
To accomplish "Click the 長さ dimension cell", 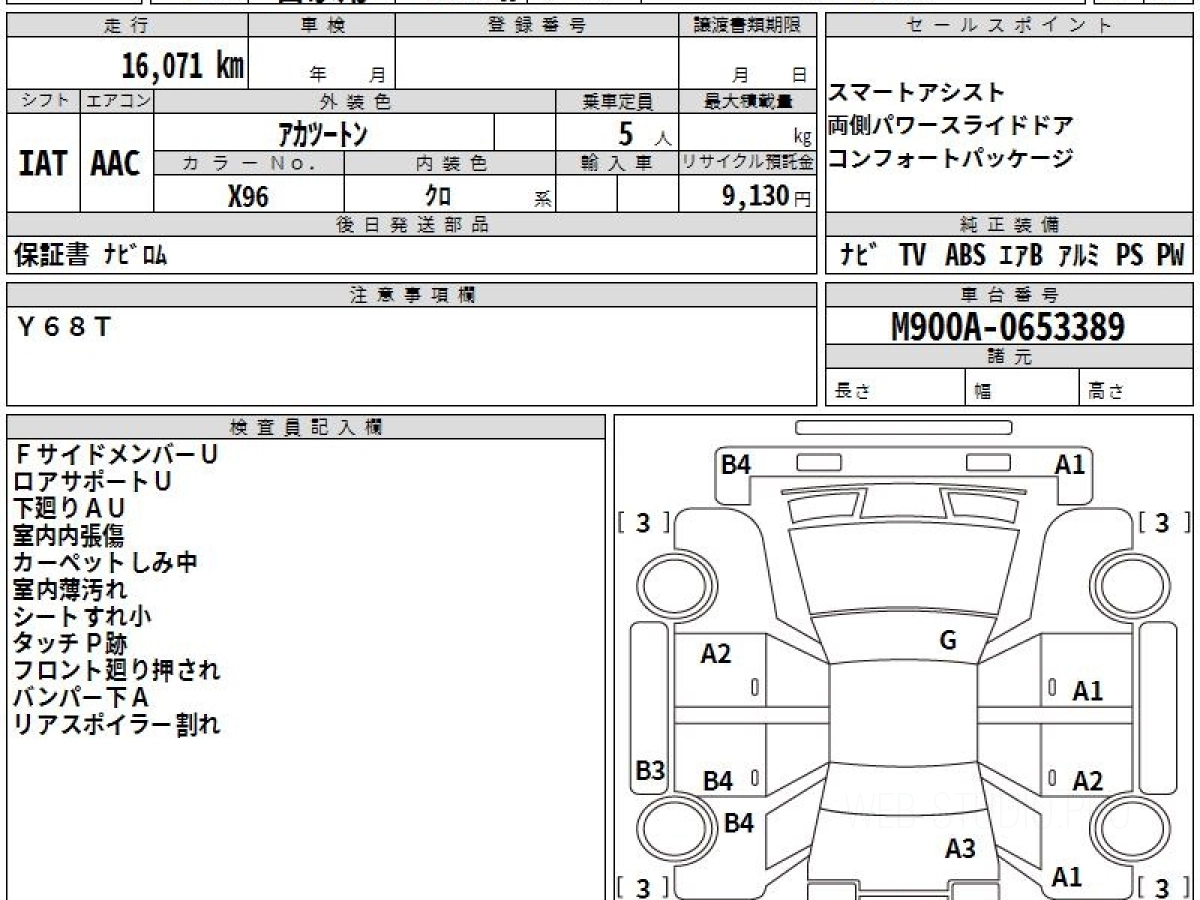I will pos(895,388).
